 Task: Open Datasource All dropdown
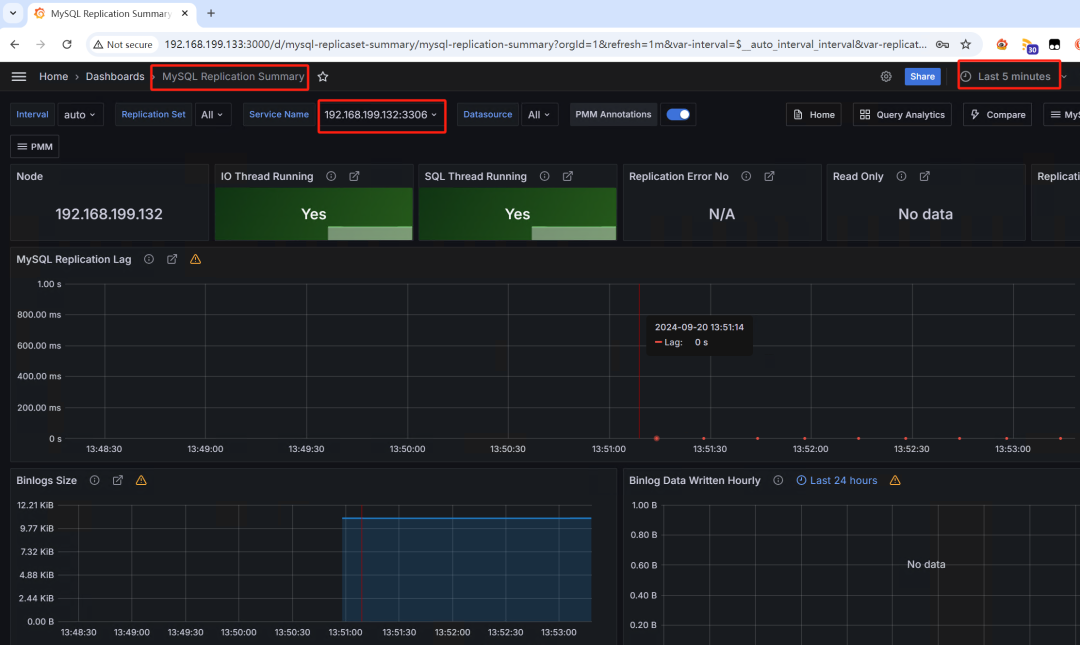click(x=539, y=114)
